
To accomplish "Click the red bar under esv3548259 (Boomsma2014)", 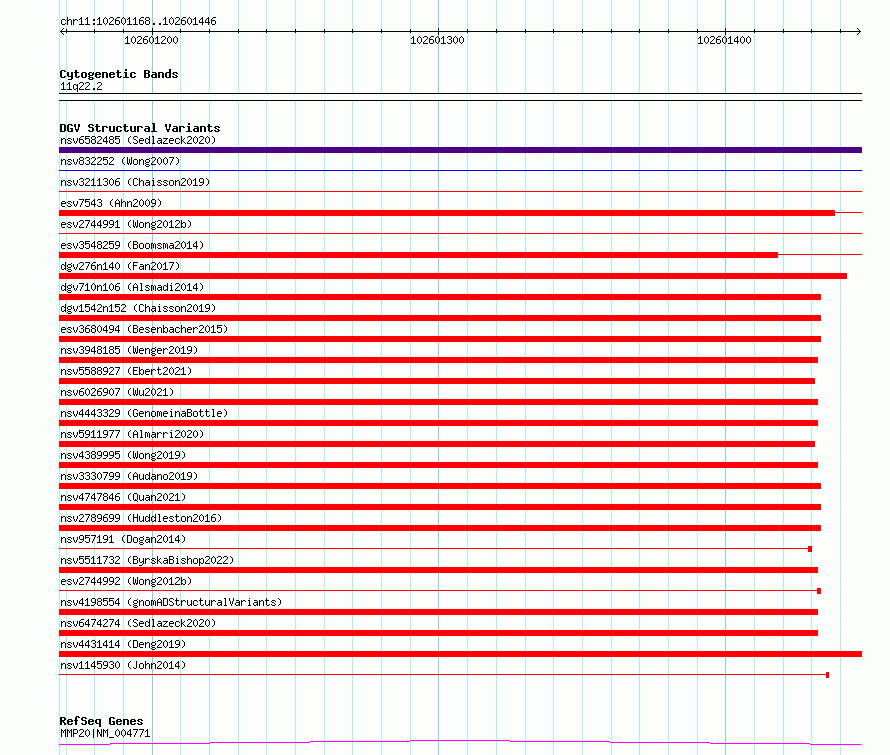I will pos(418,255).
